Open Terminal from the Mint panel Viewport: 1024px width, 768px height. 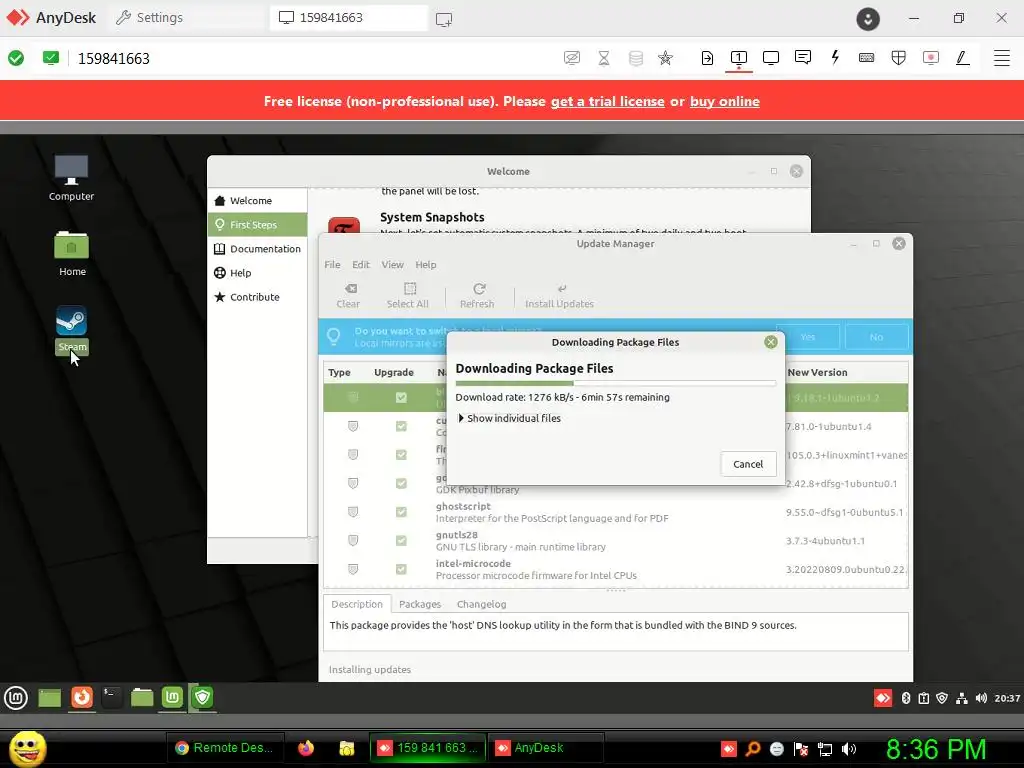pos(112,697)
